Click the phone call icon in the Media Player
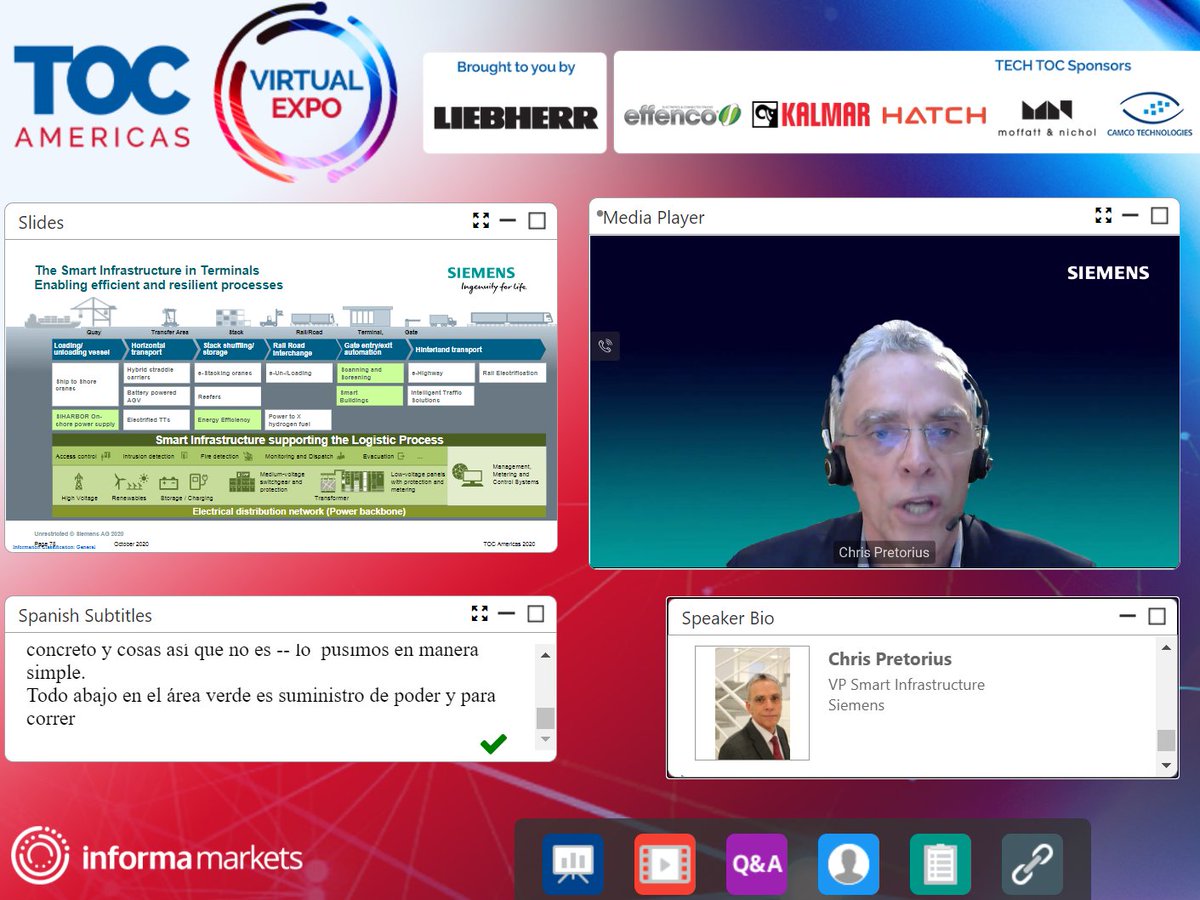Image resolution: width=1200 pixels, height=900 pixels. (607, 345)
